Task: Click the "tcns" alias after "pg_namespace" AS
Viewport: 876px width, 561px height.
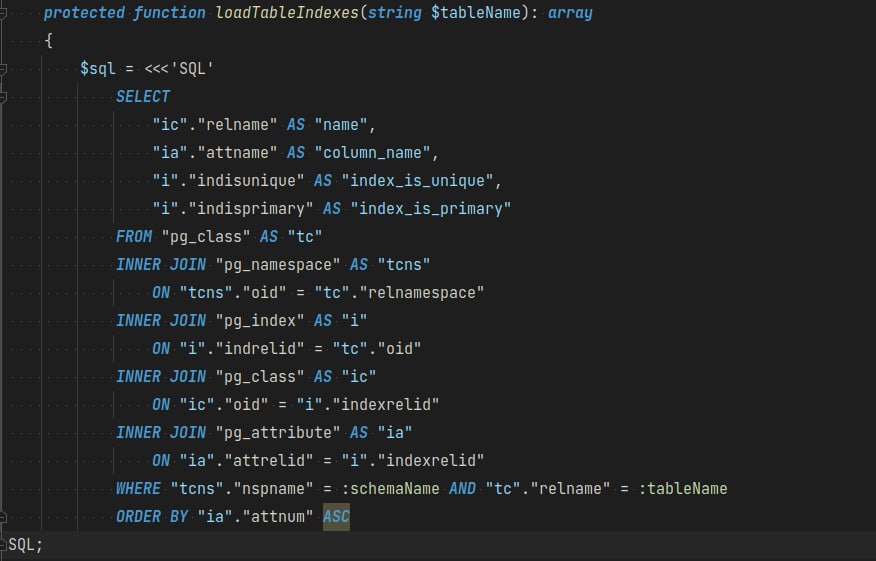Action: pyautogui.click(x=404, y=264)
